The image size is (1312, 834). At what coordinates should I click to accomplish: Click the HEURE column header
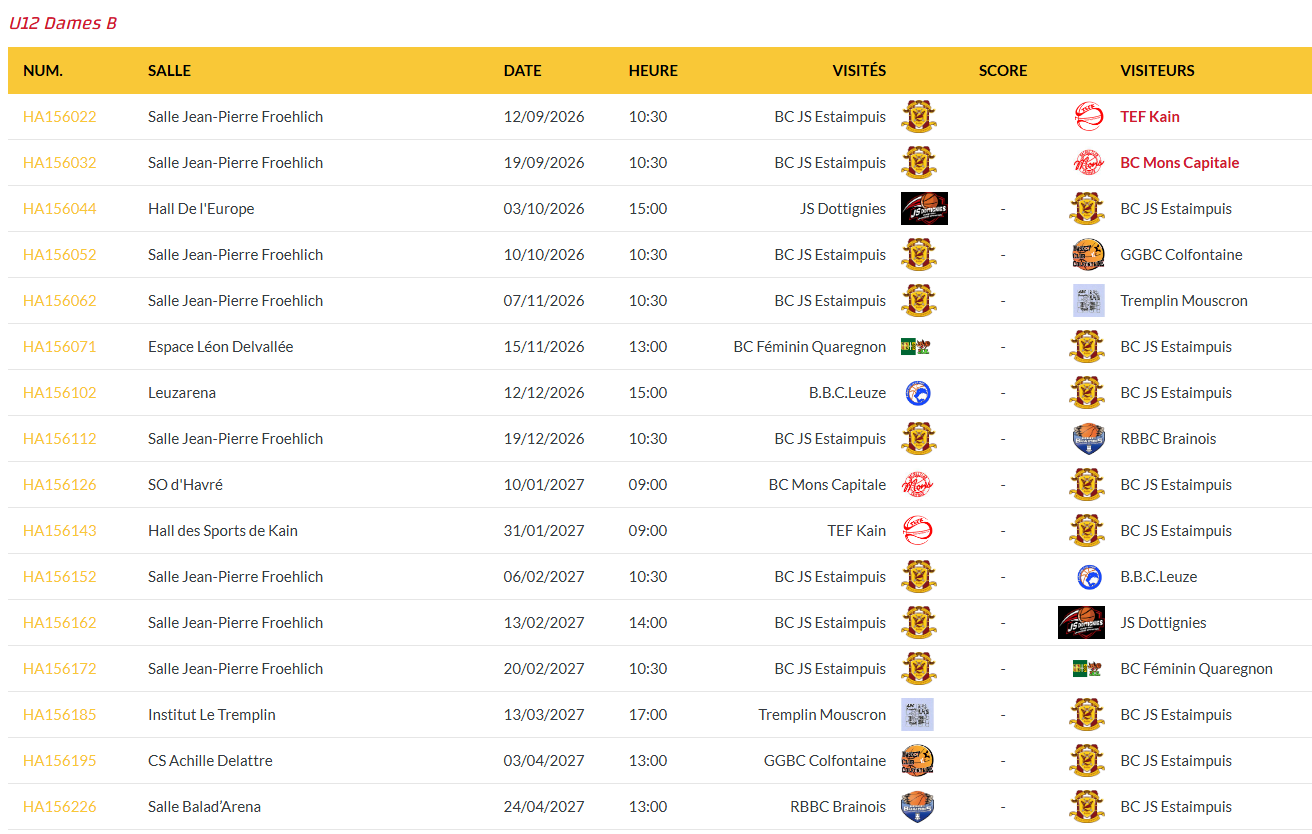[x=653, y=71]
